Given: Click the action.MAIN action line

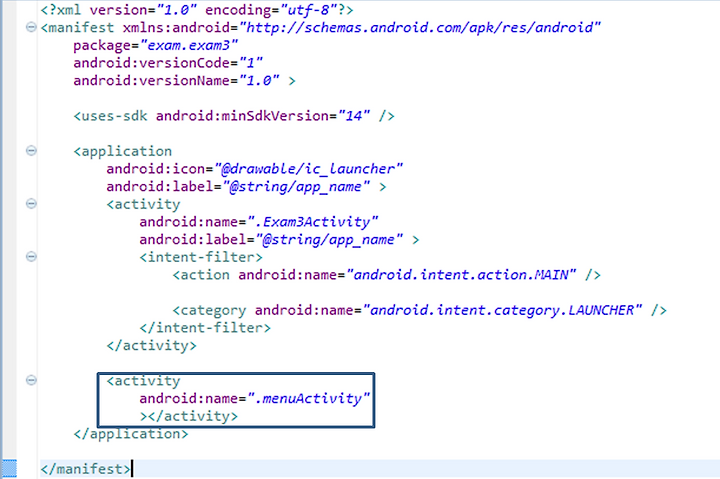Looking at the screenshot, I should point(387,275).
